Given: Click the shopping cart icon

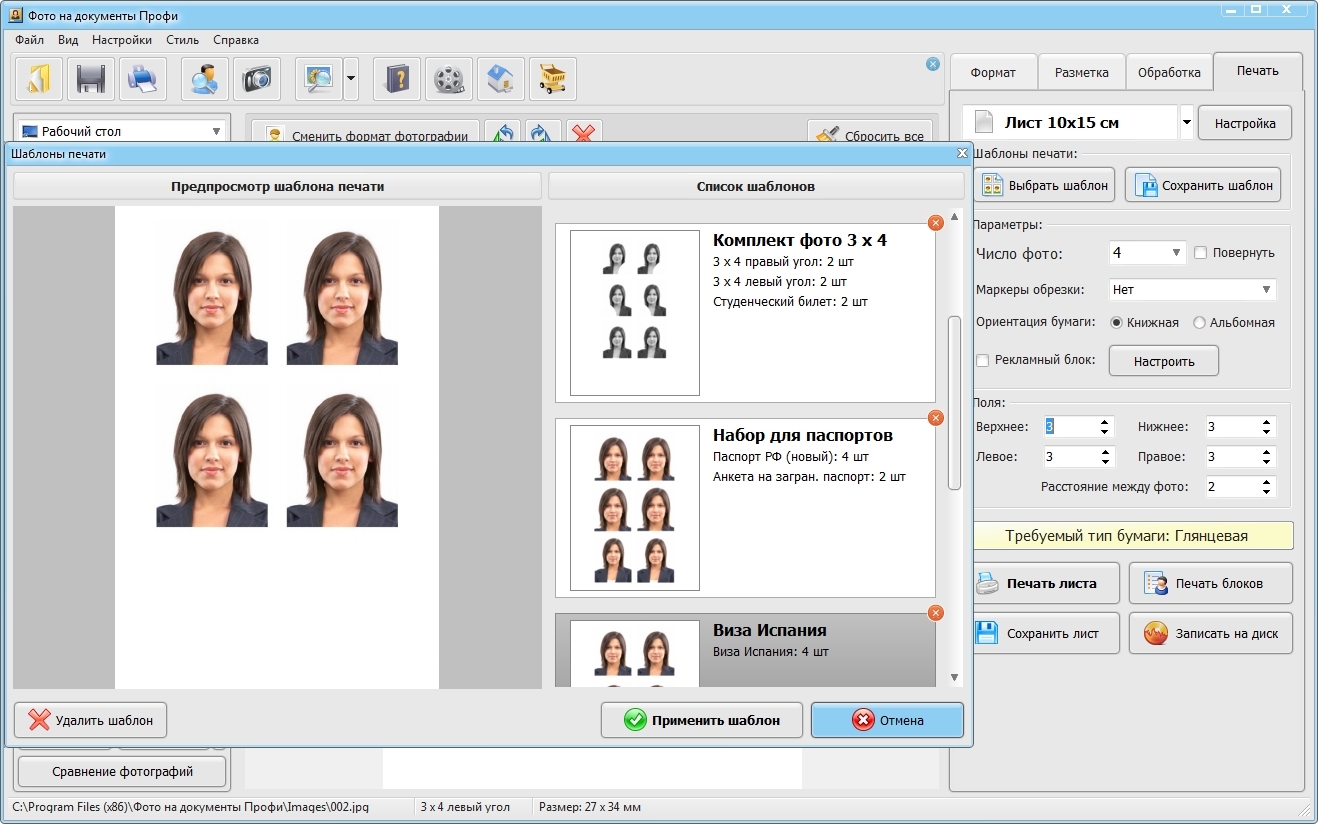Looking at the screenshot, I should click(553, 79).
